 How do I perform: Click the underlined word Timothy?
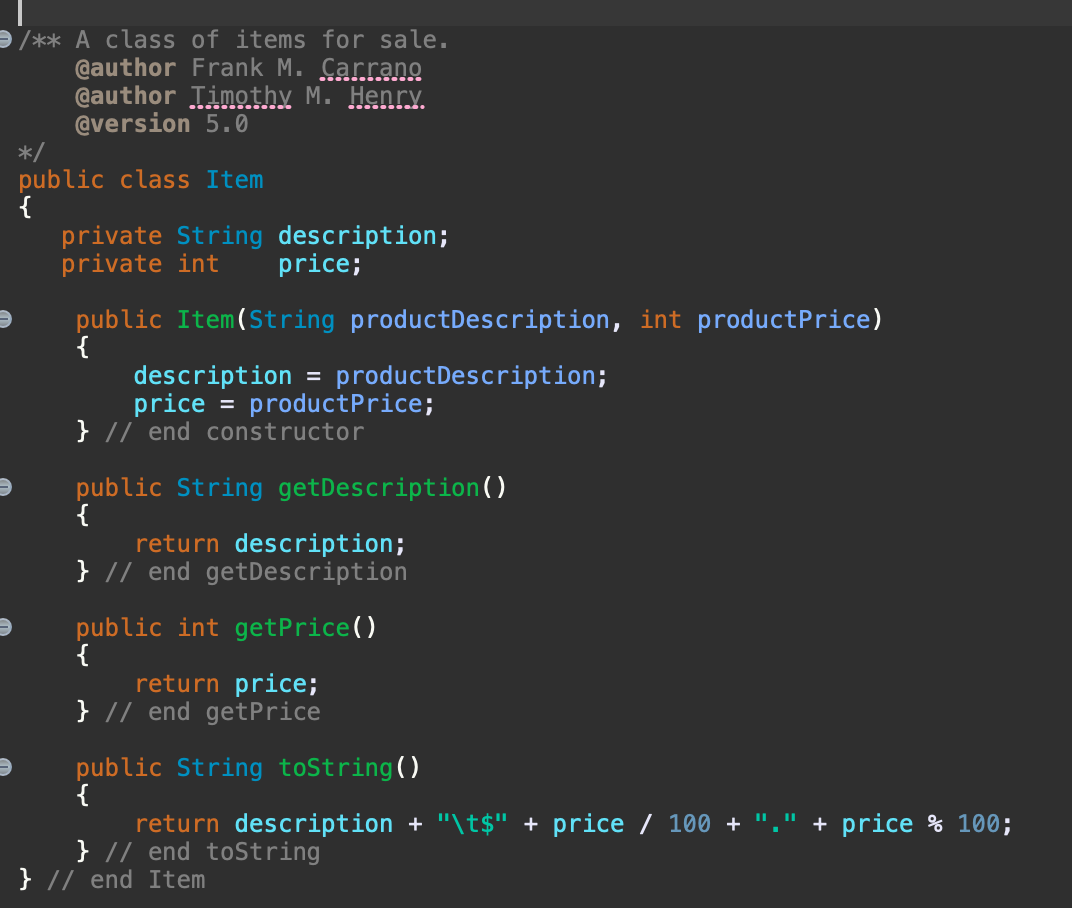click(x=241, y=96)
